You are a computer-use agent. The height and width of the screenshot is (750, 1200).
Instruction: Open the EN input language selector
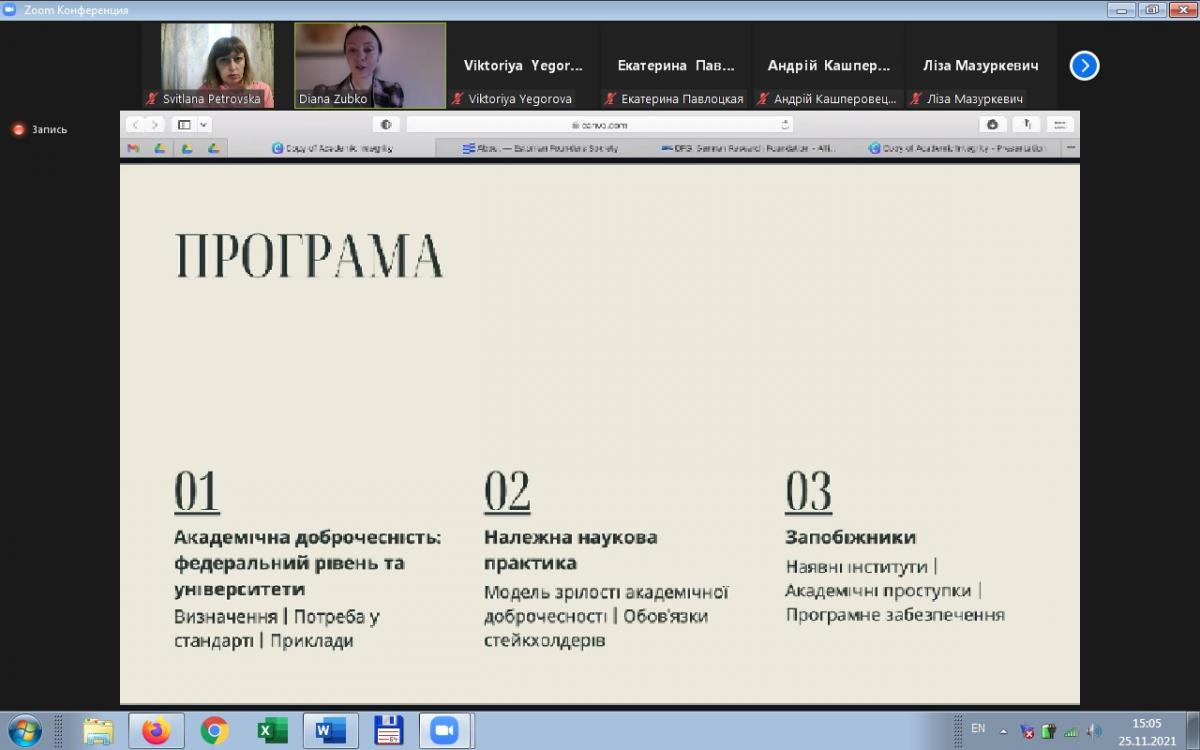click(x=978, y=728)
